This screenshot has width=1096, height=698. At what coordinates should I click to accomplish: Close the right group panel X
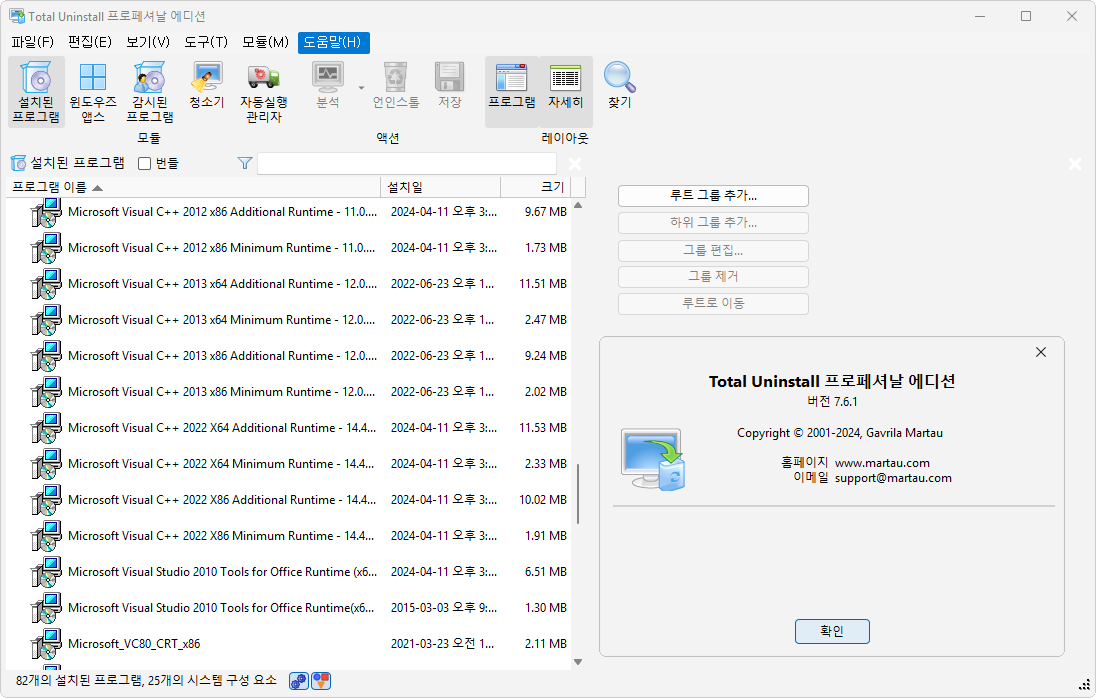click(1075, 163)
